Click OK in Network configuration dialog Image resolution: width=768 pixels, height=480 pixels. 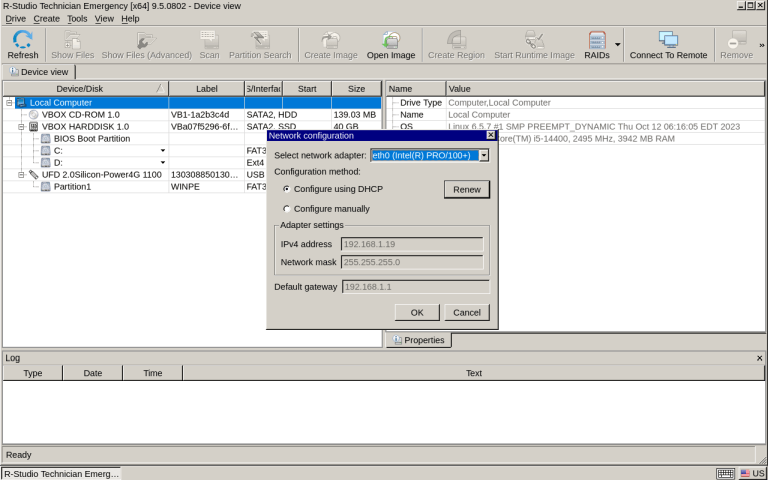[417, 312]
